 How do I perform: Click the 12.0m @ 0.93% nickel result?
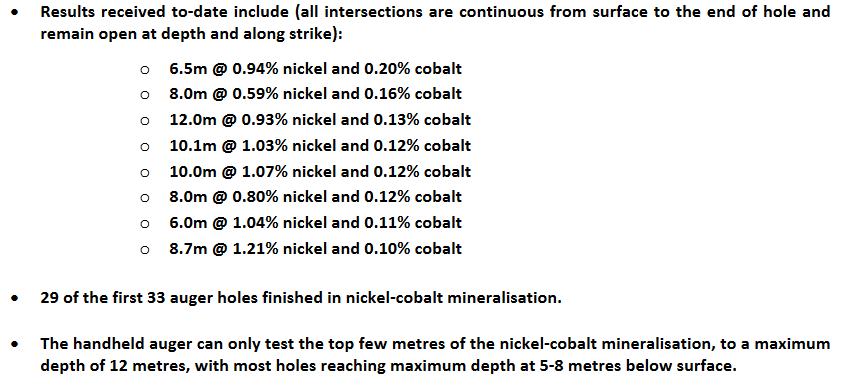point(320,120)
